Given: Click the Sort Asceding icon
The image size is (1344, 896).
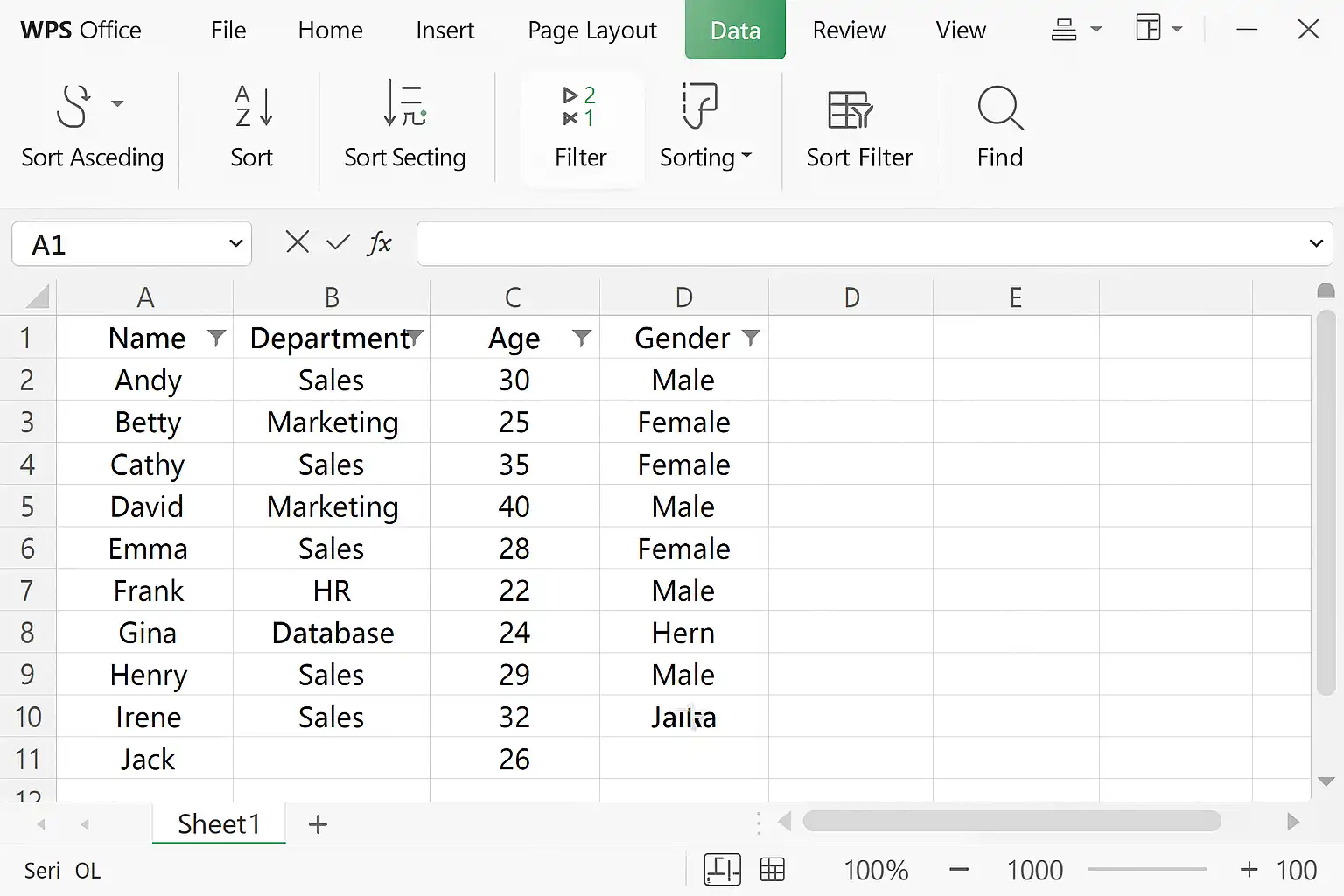Looking at the screenshot, I should (x=73, y=106).
